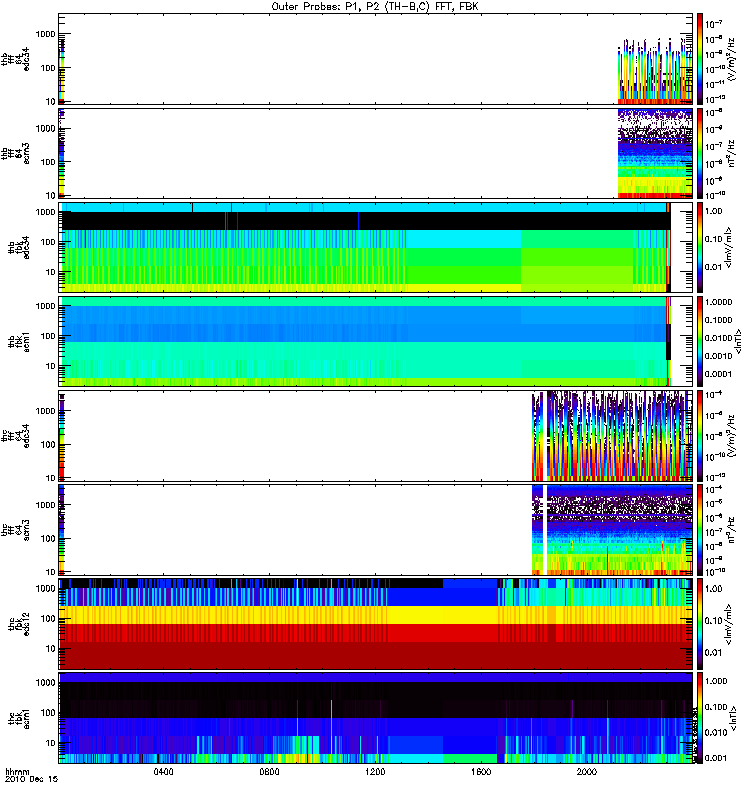Click the '0.001' label on the thc fbk scm1 color bar
Image resolution: width=750 pixels, height=800 pixels.
pyautogui.click(x=716, y=758)
